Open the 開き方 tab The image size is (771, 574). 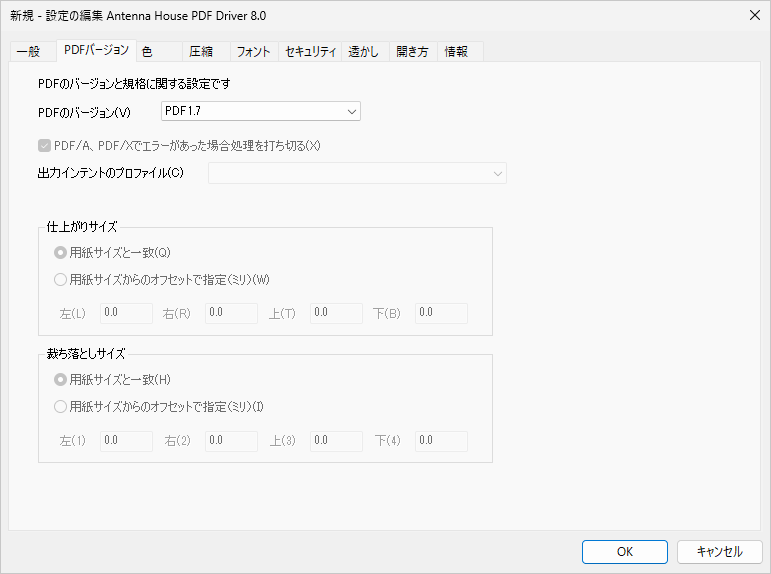click(413, 52)
